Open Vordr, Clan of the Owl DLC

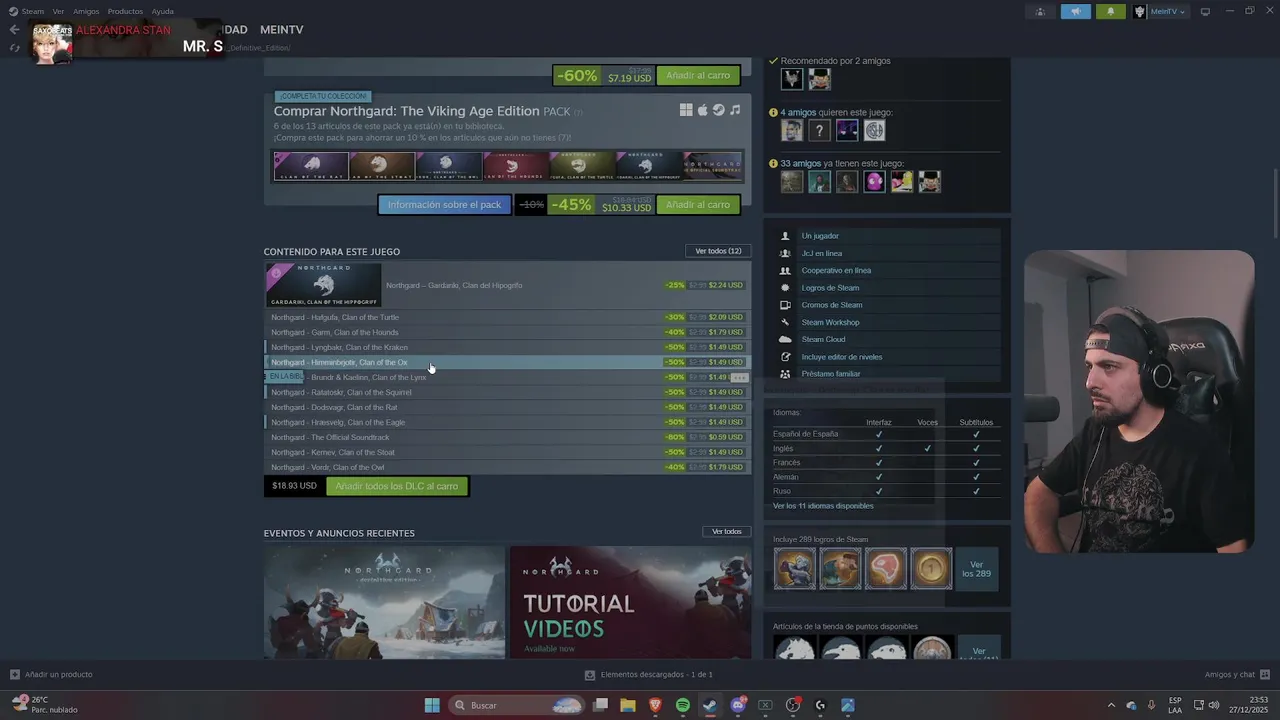point(507,467)
